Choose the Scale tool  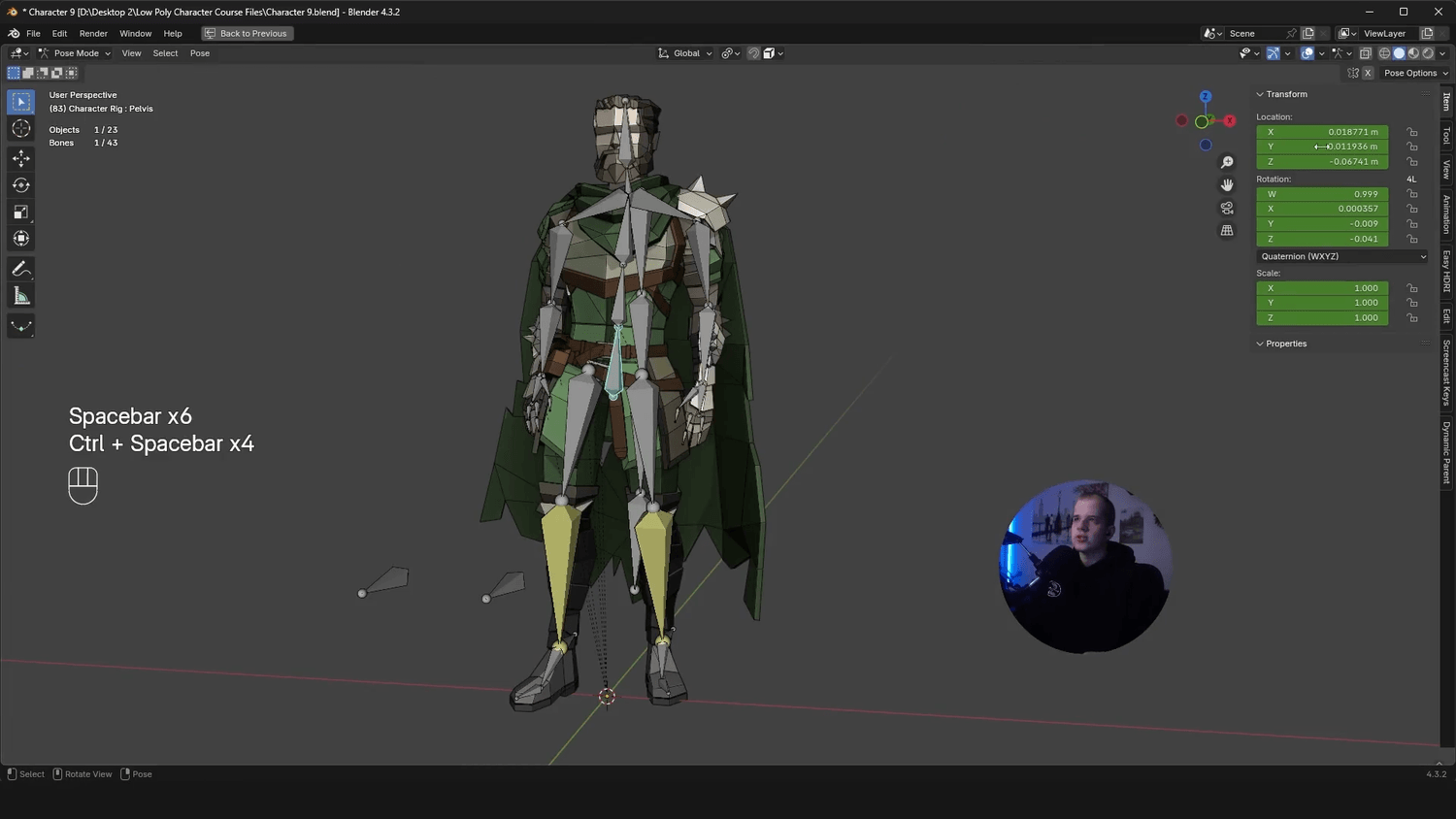coord(20,212)
